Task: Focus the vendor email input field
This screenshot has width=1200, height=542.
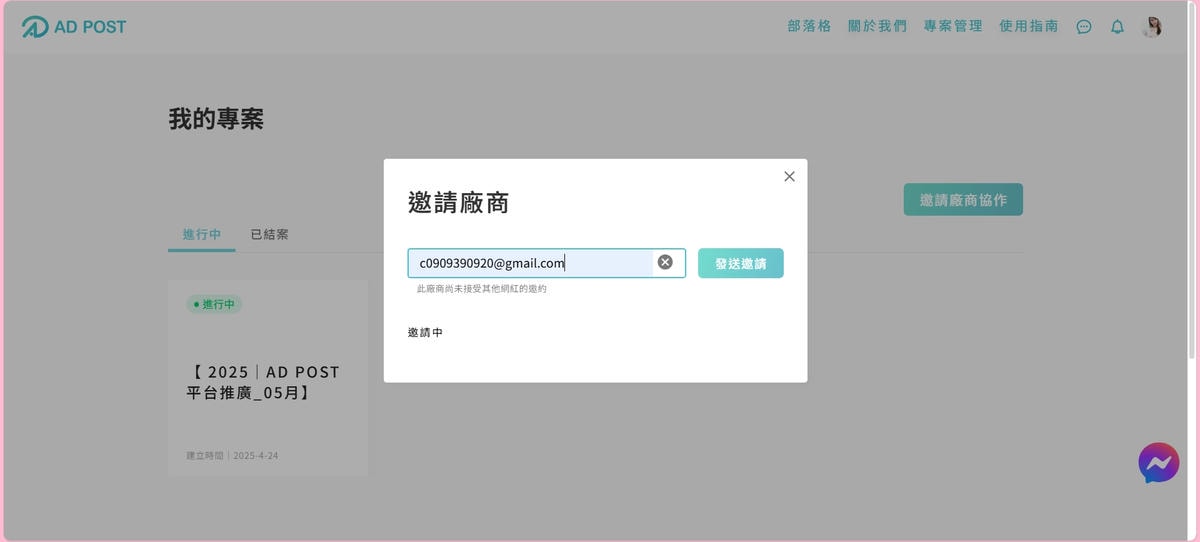Action: [x=530, y=263]
